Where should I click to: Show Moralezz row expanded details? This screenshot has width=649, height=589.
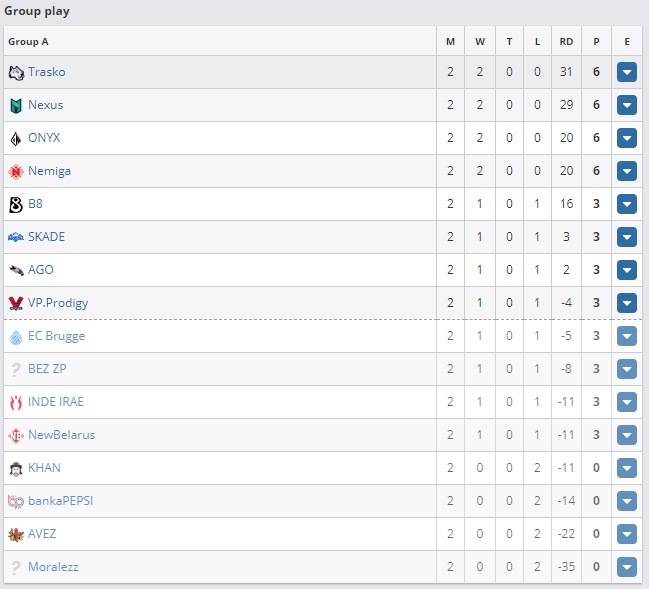tap(627, 567)
